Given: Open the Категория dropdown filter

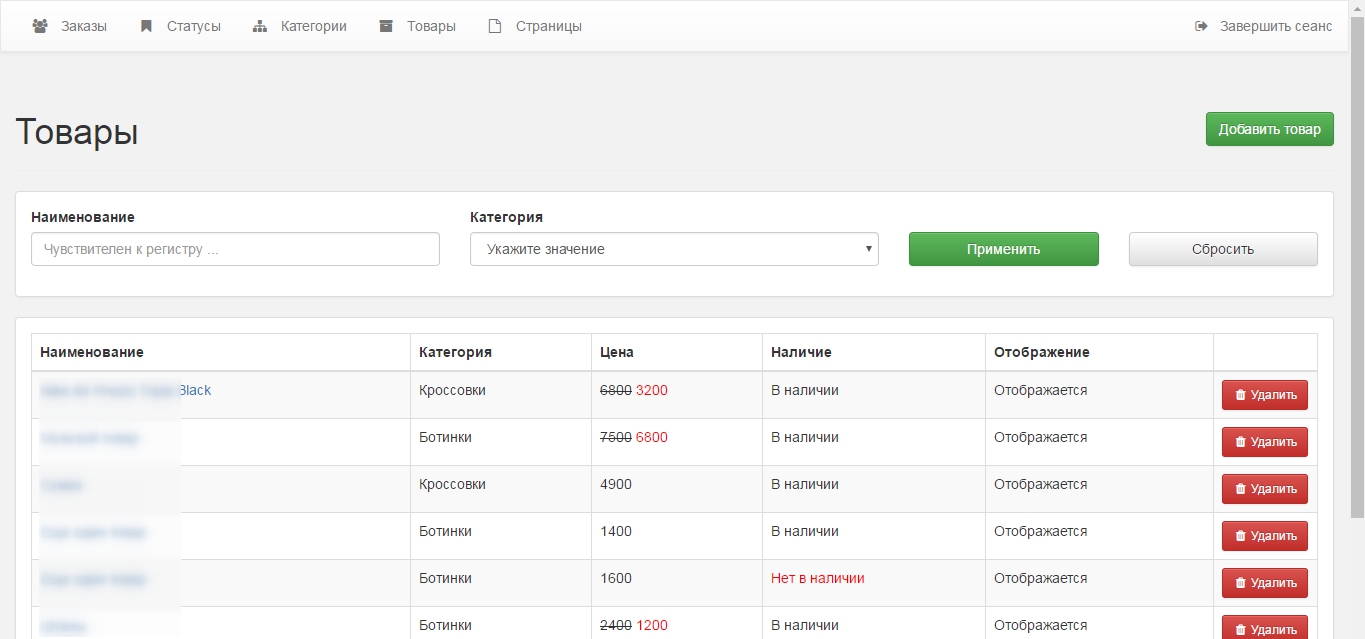Looking at the screenshot, I should 673,249.
